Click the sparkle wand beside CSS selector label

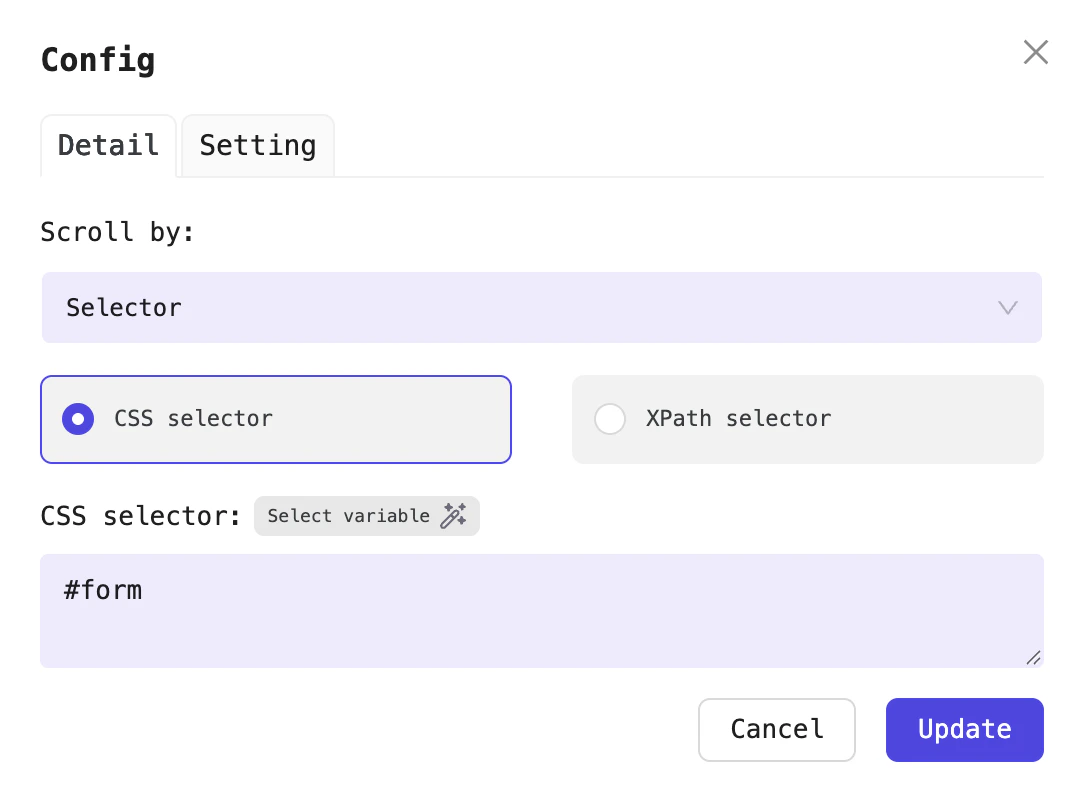(x=456, y=516)
